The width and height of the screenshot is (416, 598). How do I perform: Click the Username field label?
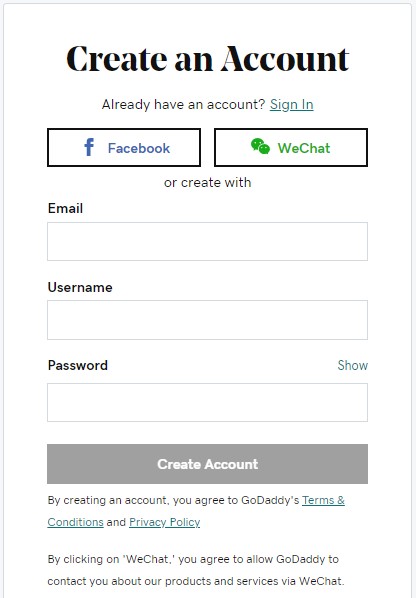80,287
